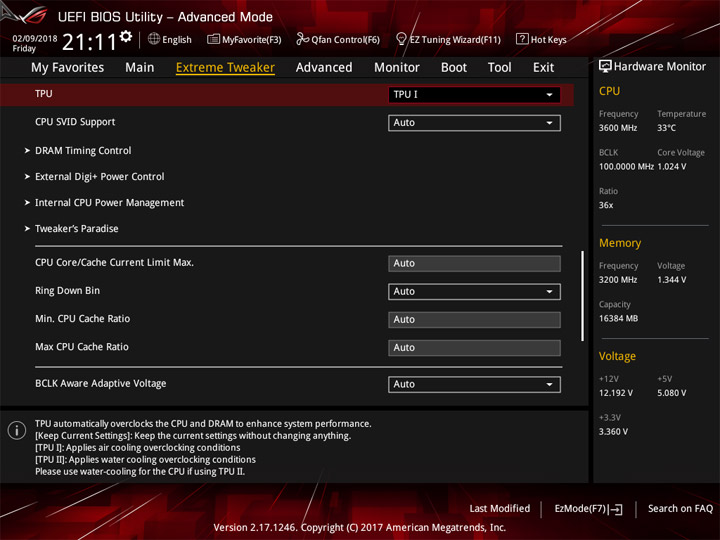This screenshot has width=720, height=540.
Task: Click the Max CPU Cache Ratio field
Action: [474, 348]
